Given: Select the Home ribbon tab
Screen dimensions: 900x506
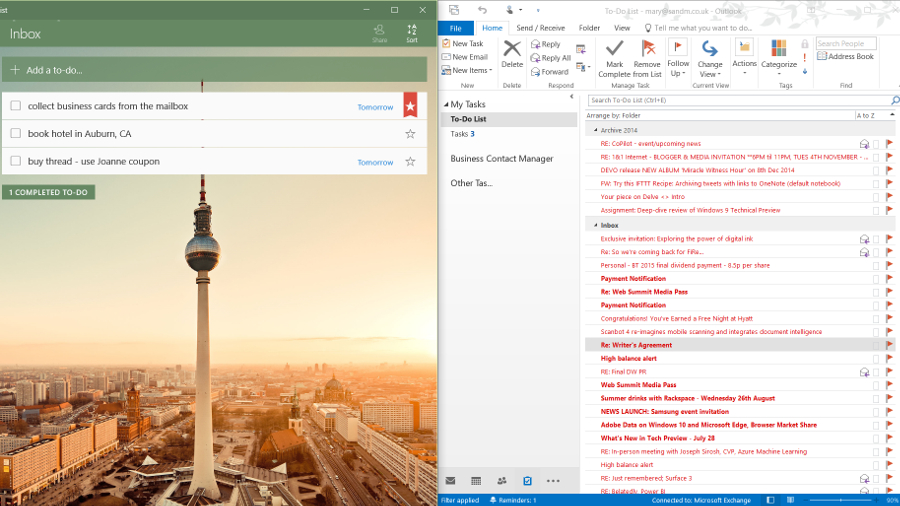Looking at the screenshot, I should click(492, 28).
